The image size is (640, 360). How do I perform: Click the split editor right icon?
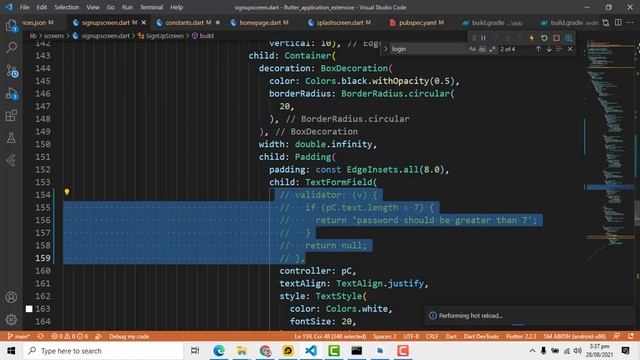click(x=619, y=23)
